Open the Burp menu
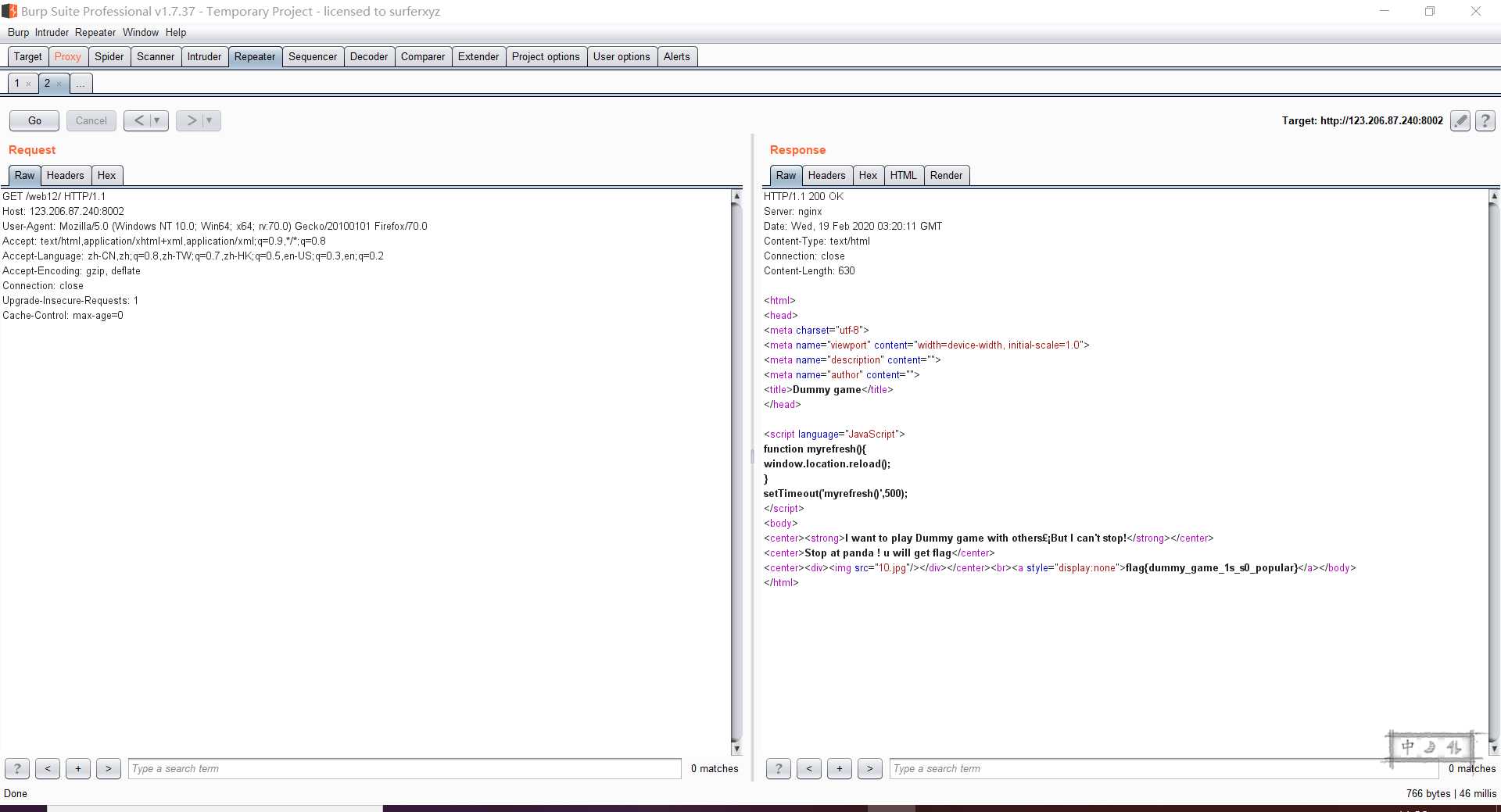Viewport: 1501px width, 812px height. coord(18,32)
